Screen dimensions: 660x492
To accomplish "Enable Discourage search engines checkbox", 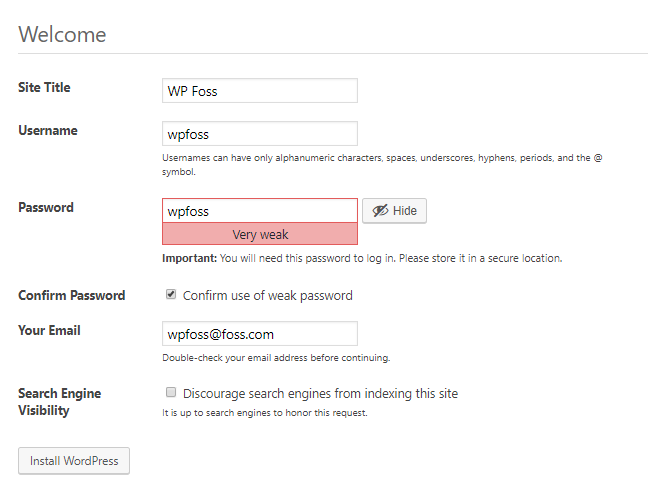I will tap(170, 392).
